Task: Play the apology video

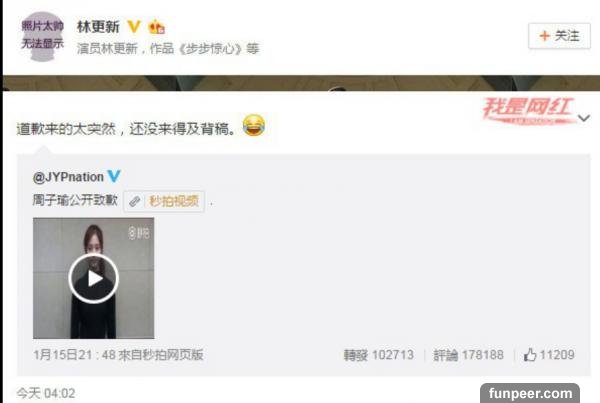Action: click(93, 278)
